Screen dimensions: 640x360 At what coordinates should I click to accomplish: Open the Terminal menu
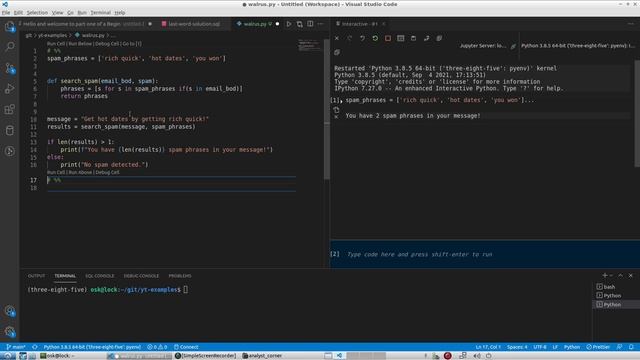[100, 13]
